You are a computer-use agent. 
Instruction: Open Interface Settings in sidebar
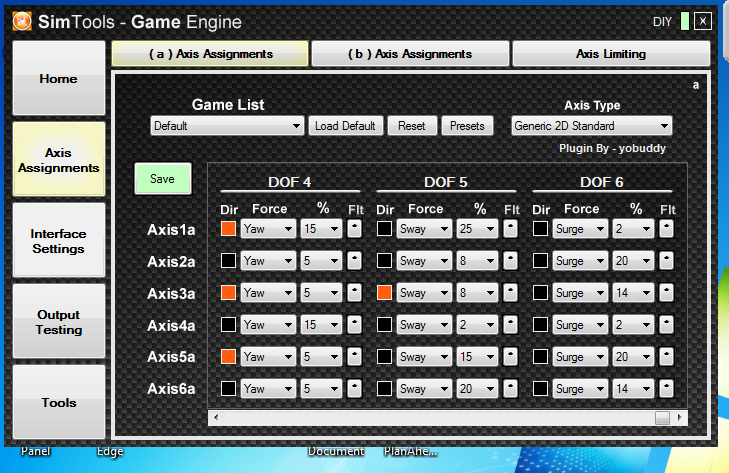point(59,240)
